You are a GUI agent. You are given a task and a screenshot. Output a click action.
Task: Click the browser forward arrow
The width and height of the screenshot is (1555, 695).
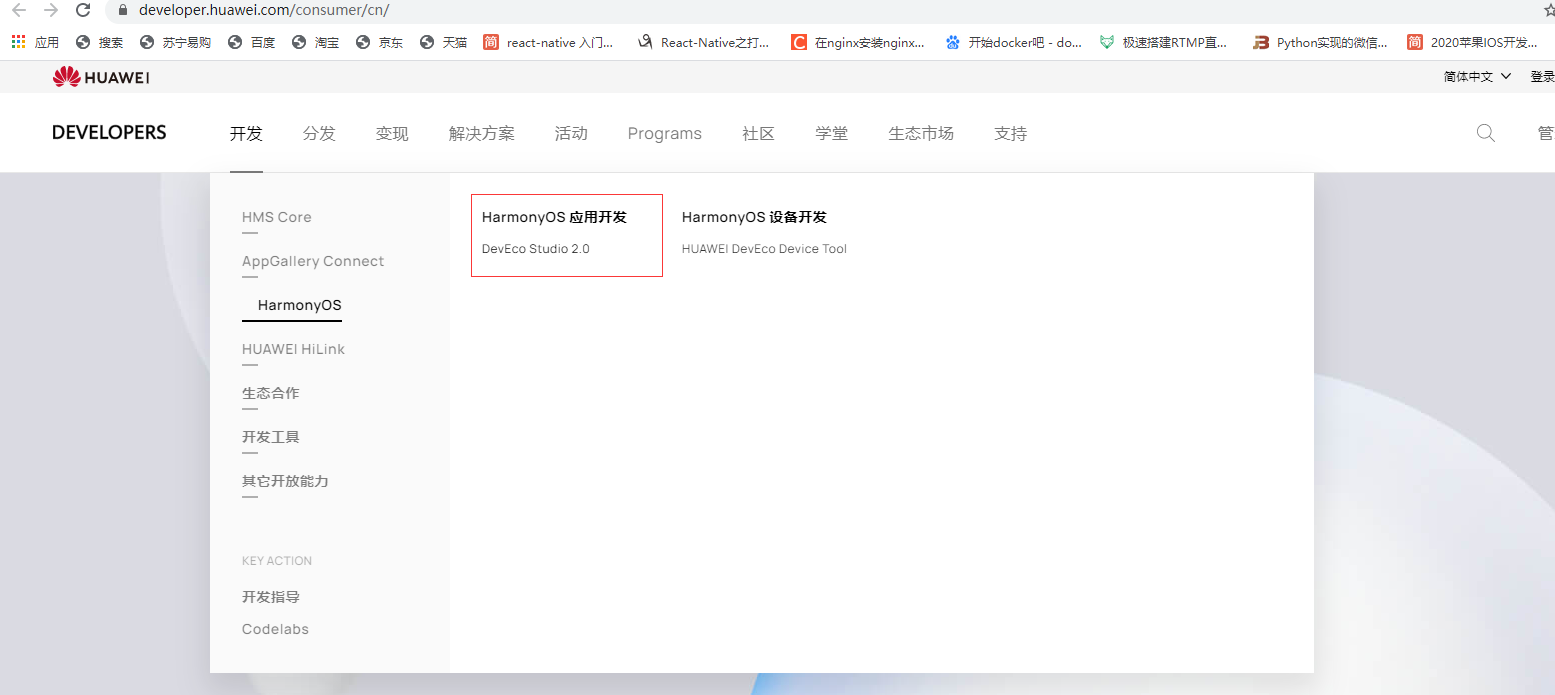[x=51, y=10]
